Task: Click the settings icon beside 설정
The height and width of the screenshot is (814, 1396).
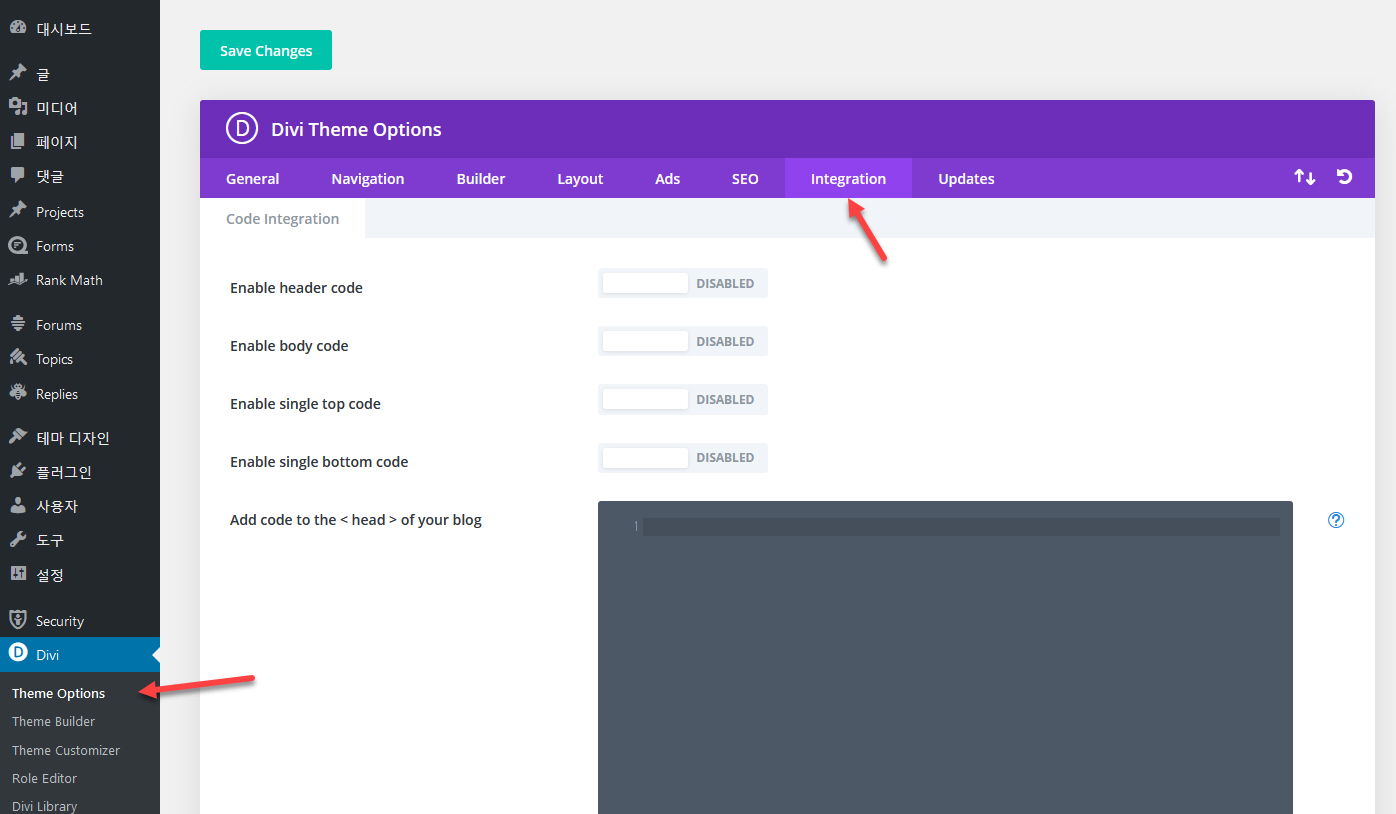Action: [18, 574]
